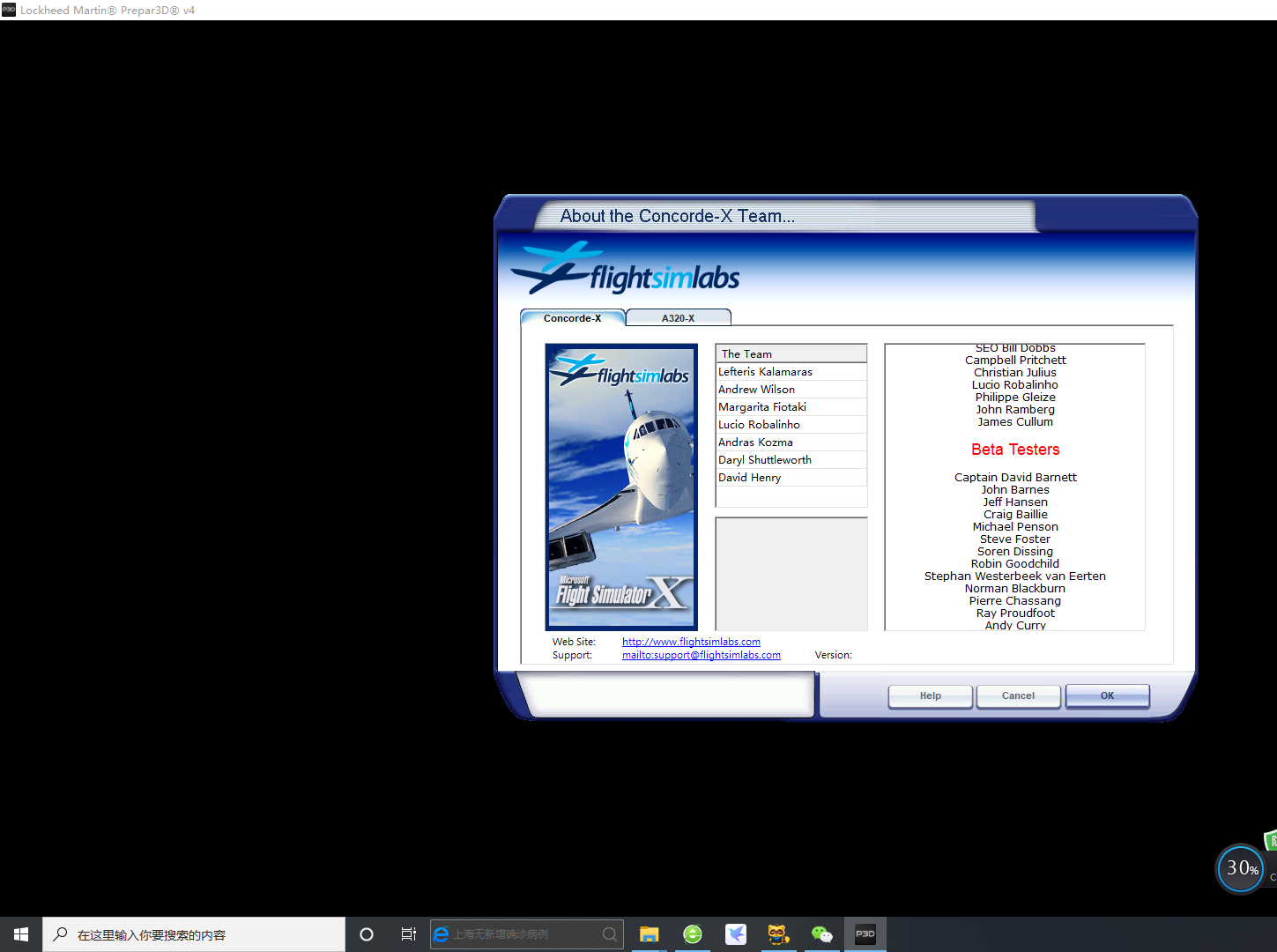The height and width of the screenshot is (952, 1277).
Task: Switch to the A320-X tab
Action: pyautogui.click(x=679, y=318)
